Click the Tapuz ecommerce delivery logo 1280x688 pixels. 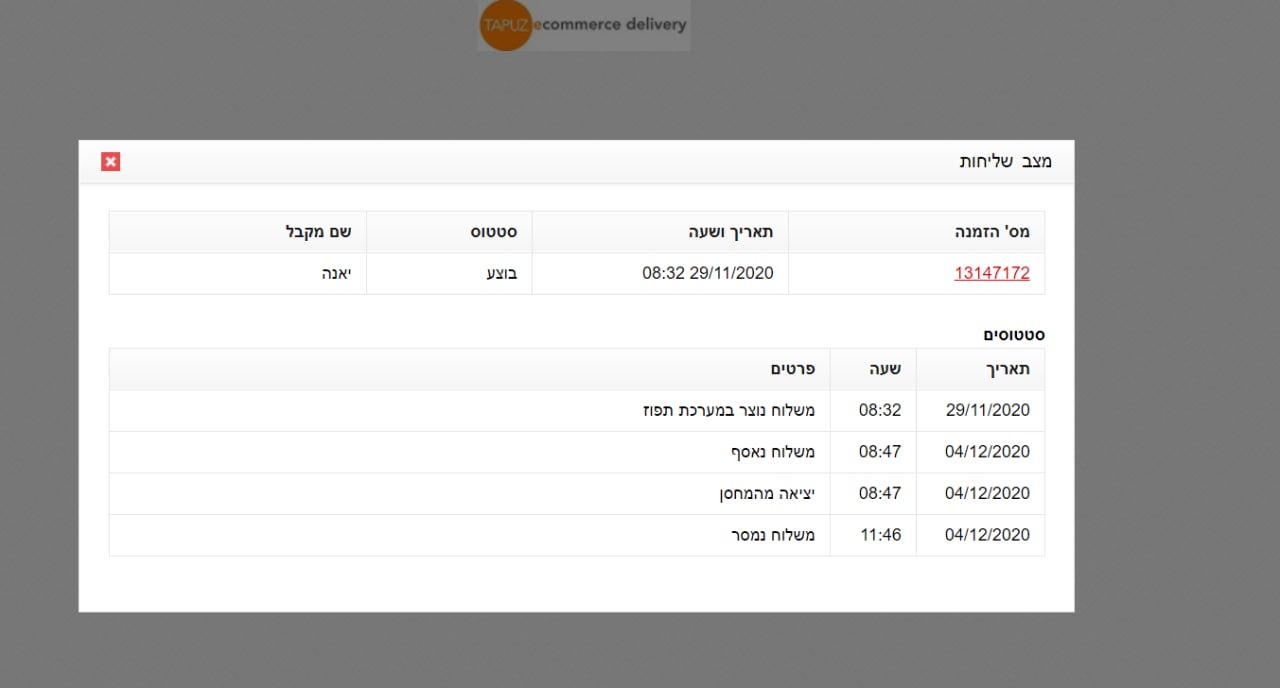(x=584, y=25)
